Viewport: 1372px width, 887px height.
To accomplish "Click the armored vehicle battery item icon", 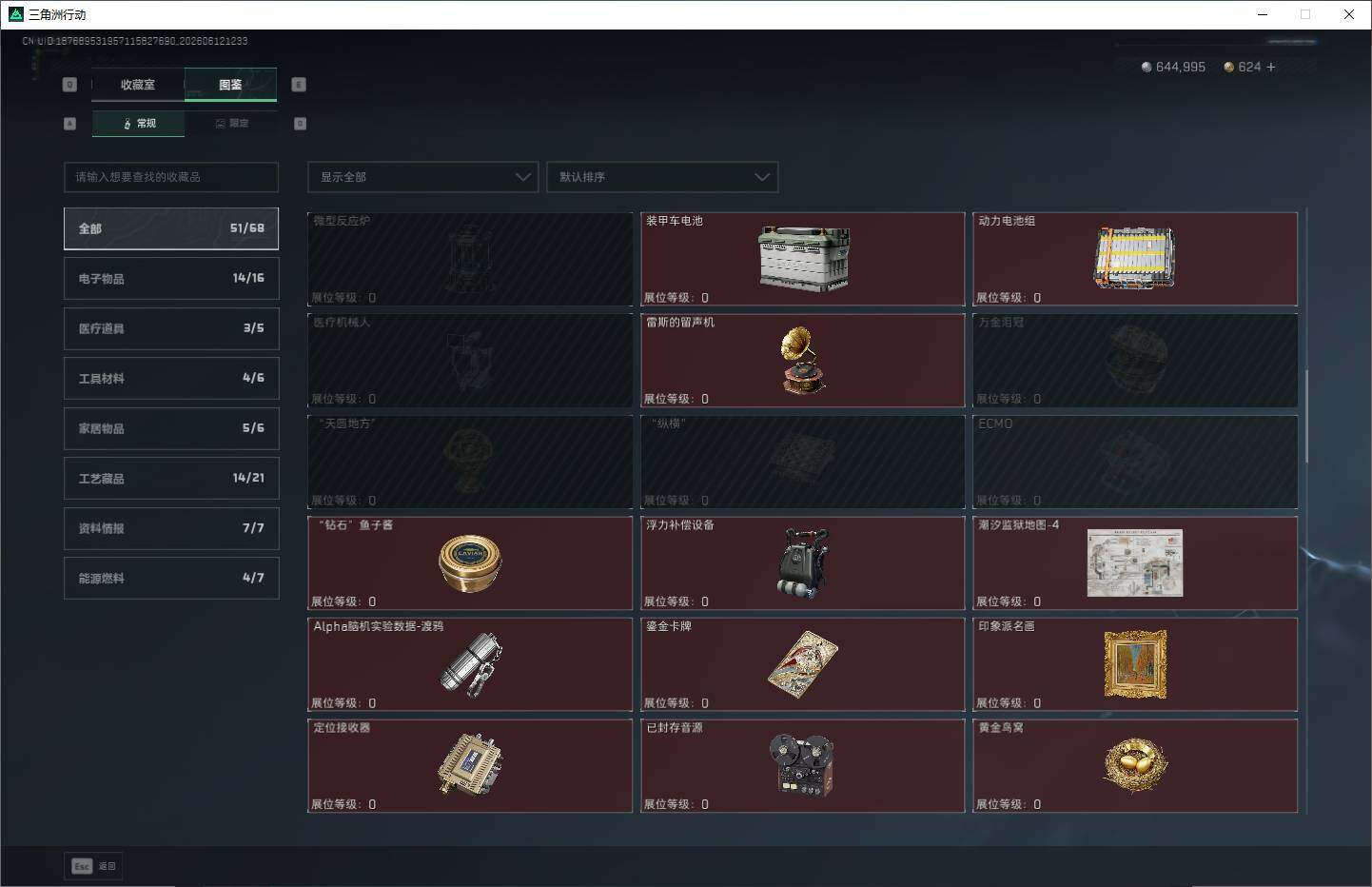I will tap(804, 259).
